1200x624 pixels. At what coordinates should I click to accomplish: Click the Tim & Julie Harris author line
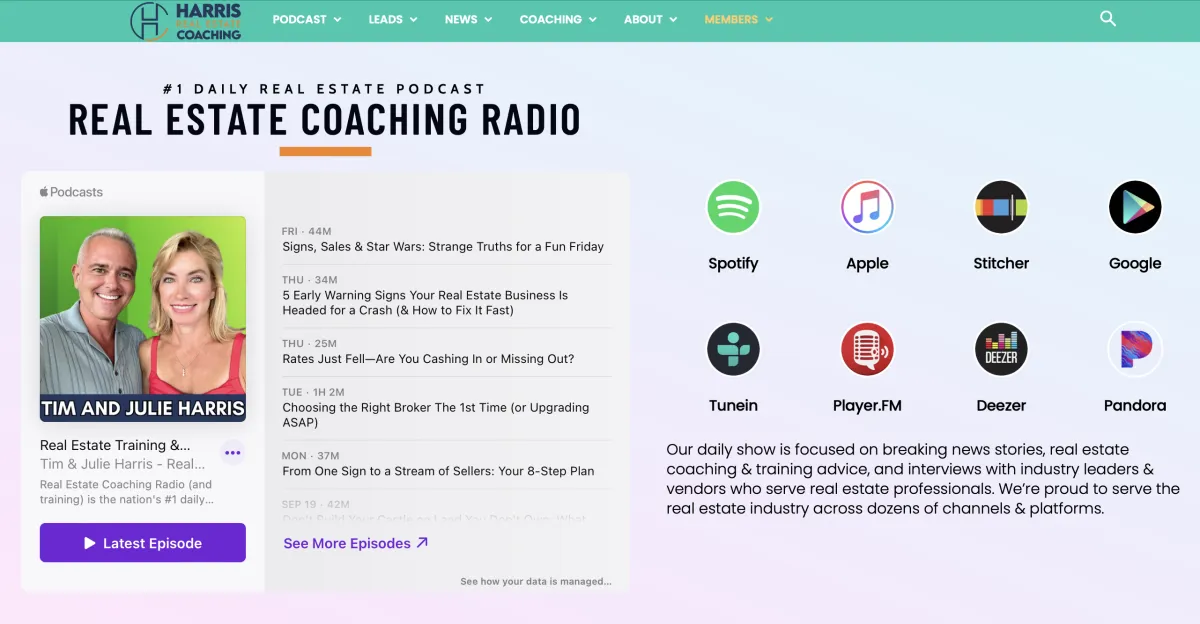click(x=123, y=464)
